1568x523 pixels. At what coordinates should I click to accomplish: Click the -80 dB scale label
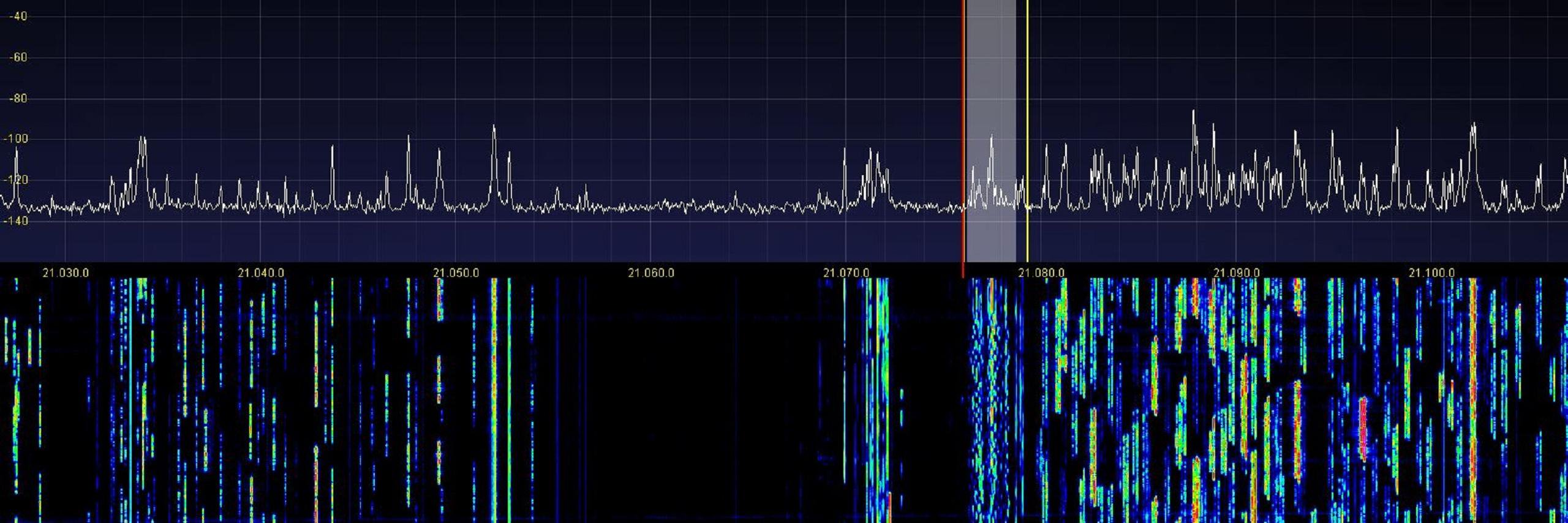click(17, 99)
